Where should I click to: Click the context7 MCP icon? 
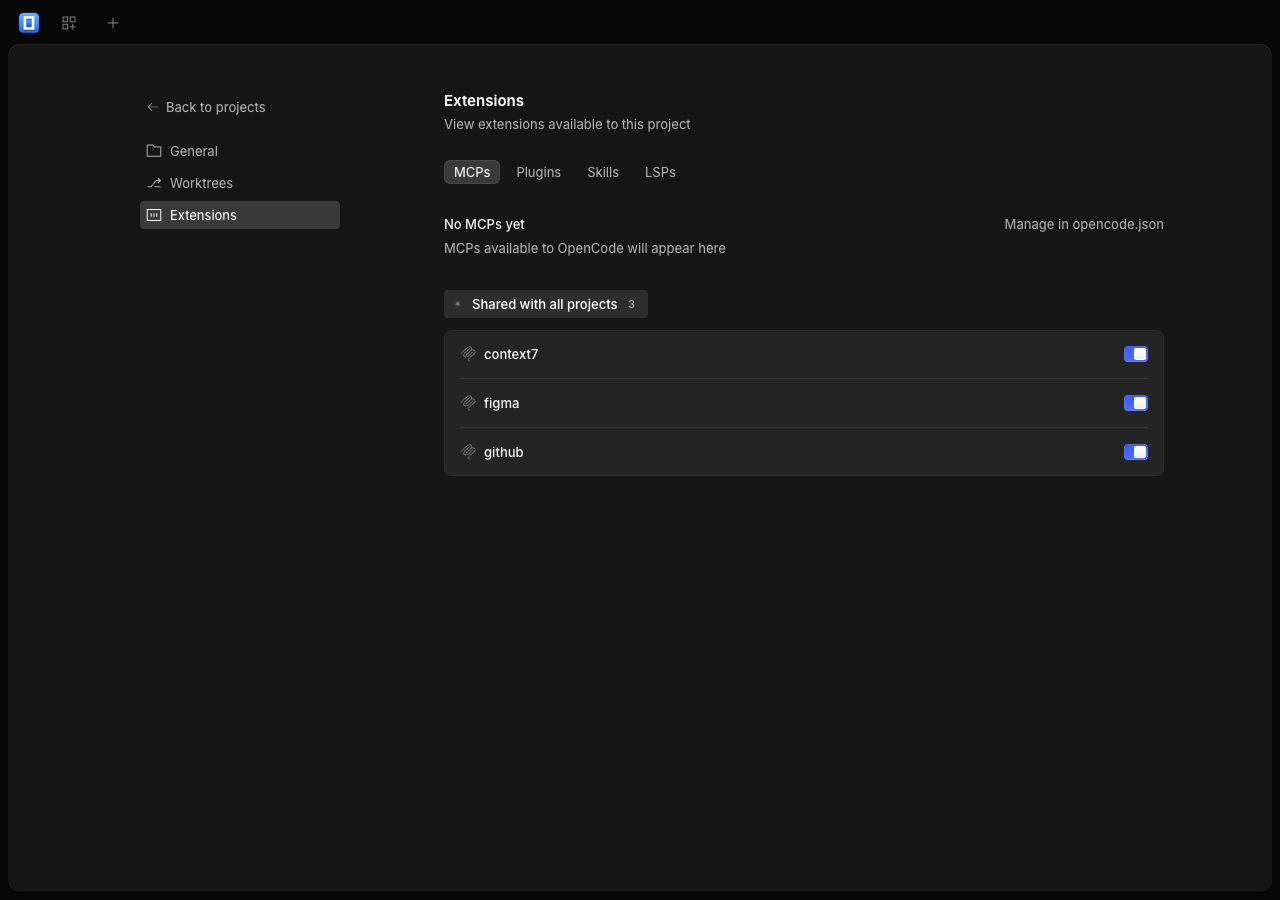468,354
